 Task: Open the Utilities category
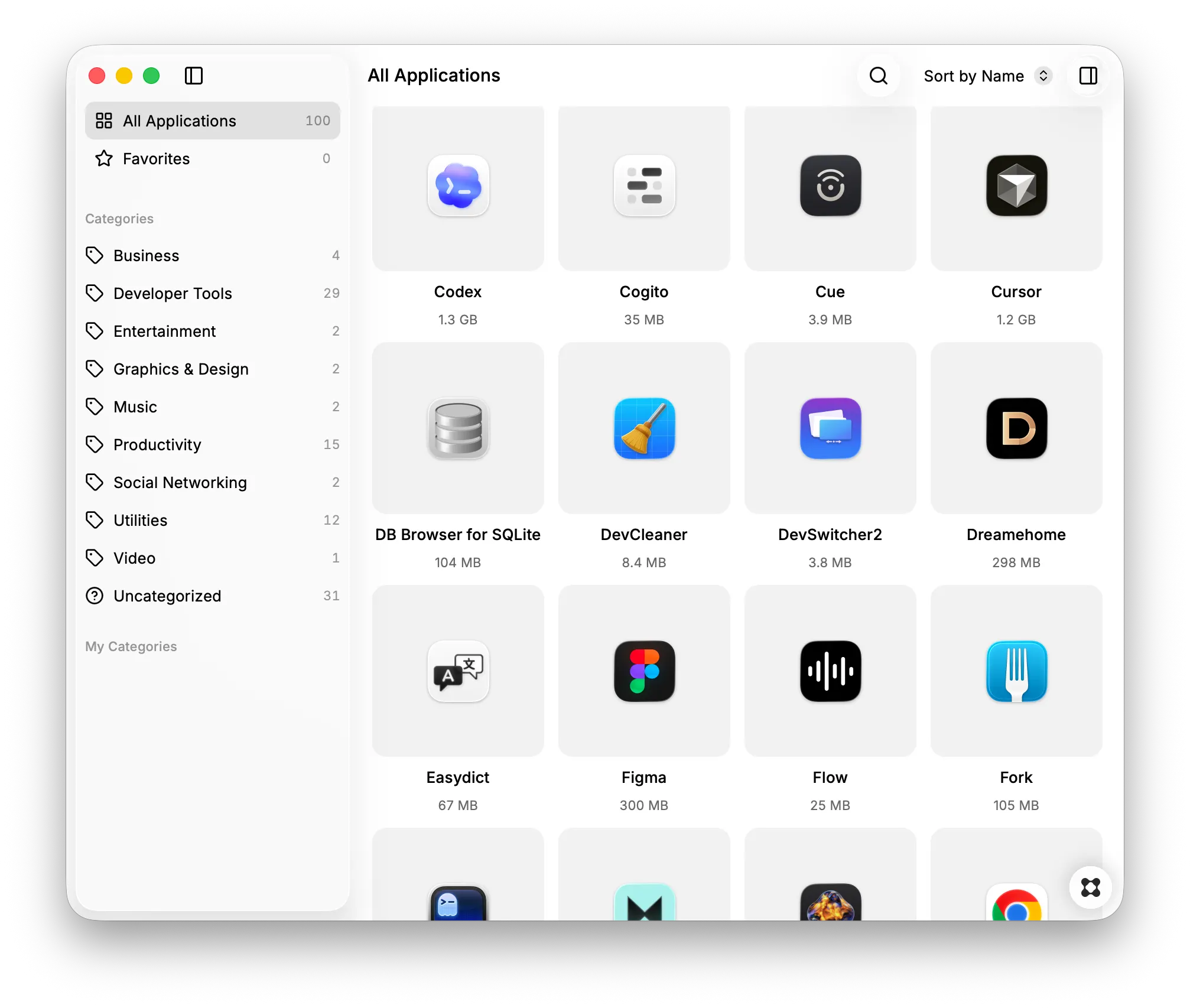(213, 520)
